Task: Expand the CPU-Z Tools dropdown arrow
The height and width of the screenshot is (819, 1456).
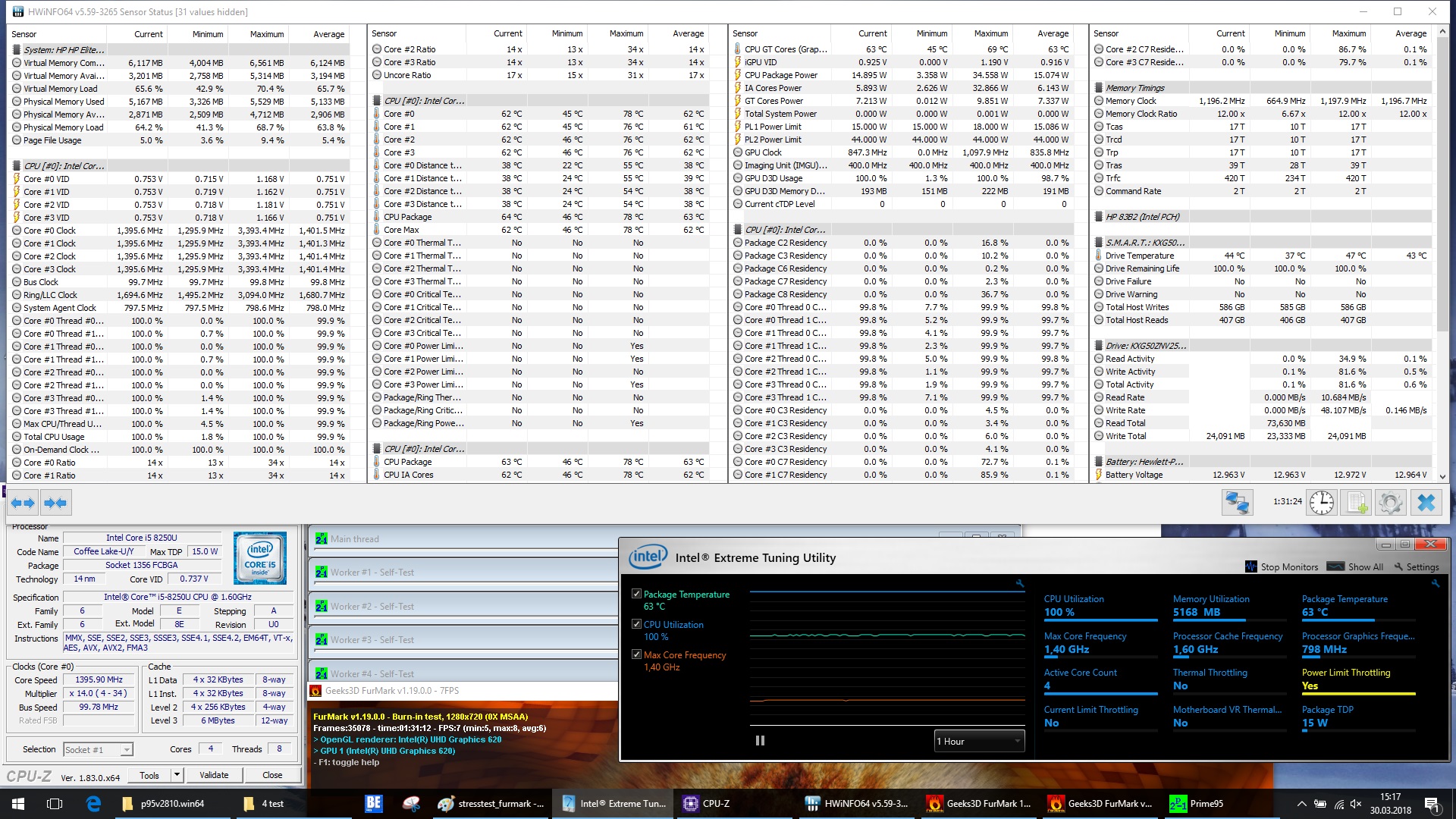Action: (177, 775)
